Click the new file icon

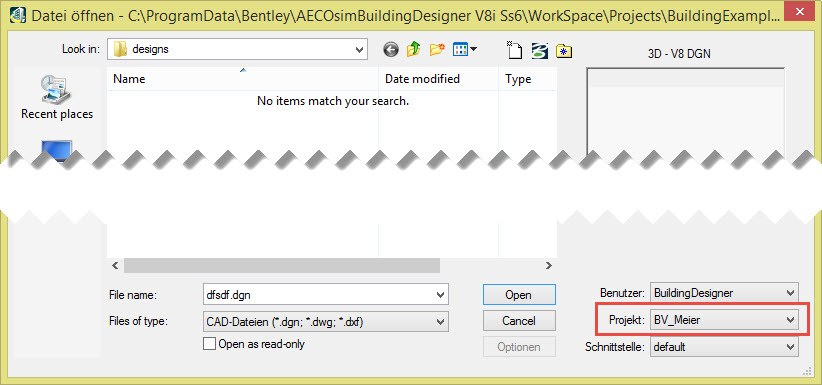[515, 50]
